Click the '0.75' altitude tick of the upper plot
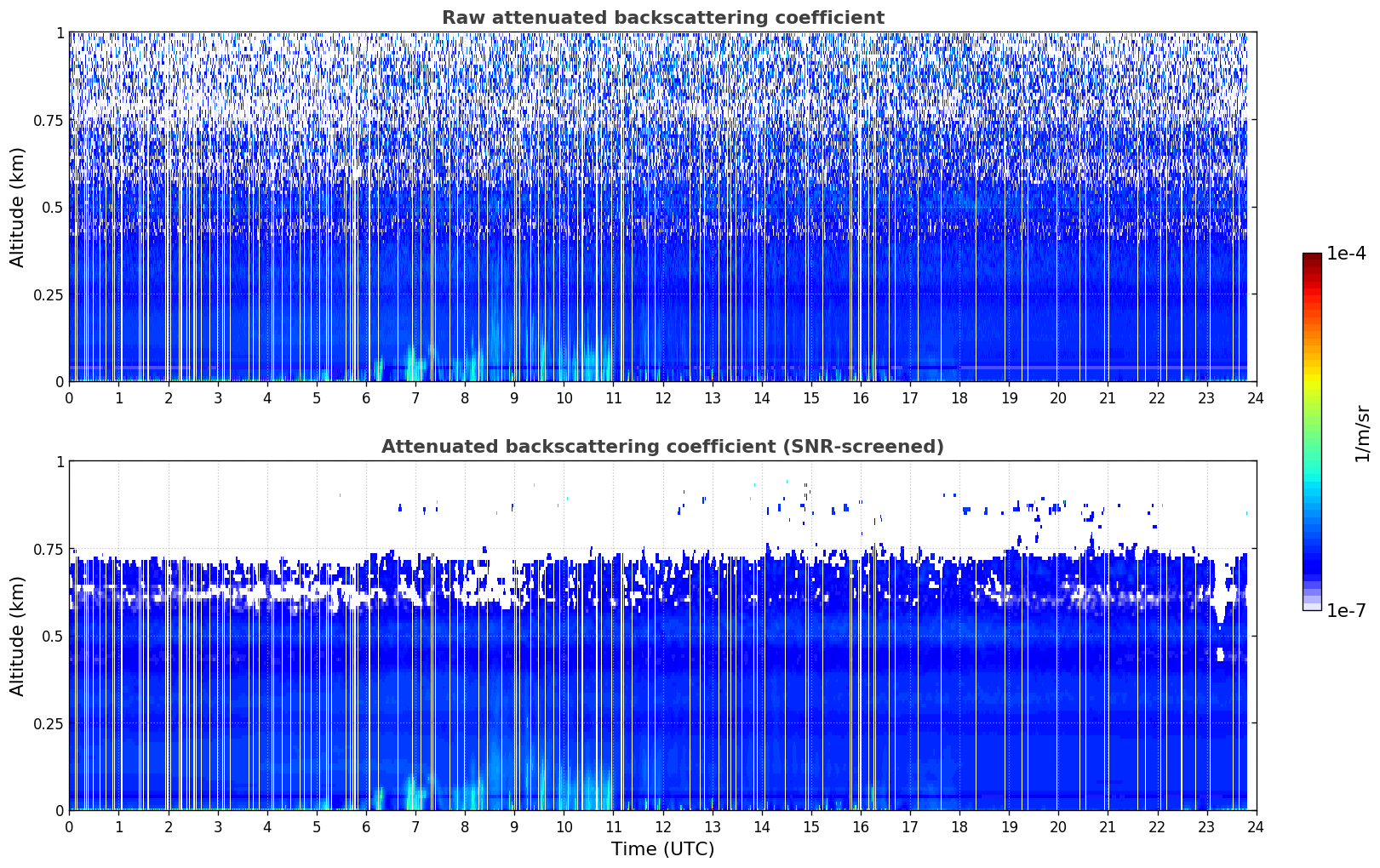Image resolution: width=1380 pixels, height=868 pixels. (x=49, y=121)
